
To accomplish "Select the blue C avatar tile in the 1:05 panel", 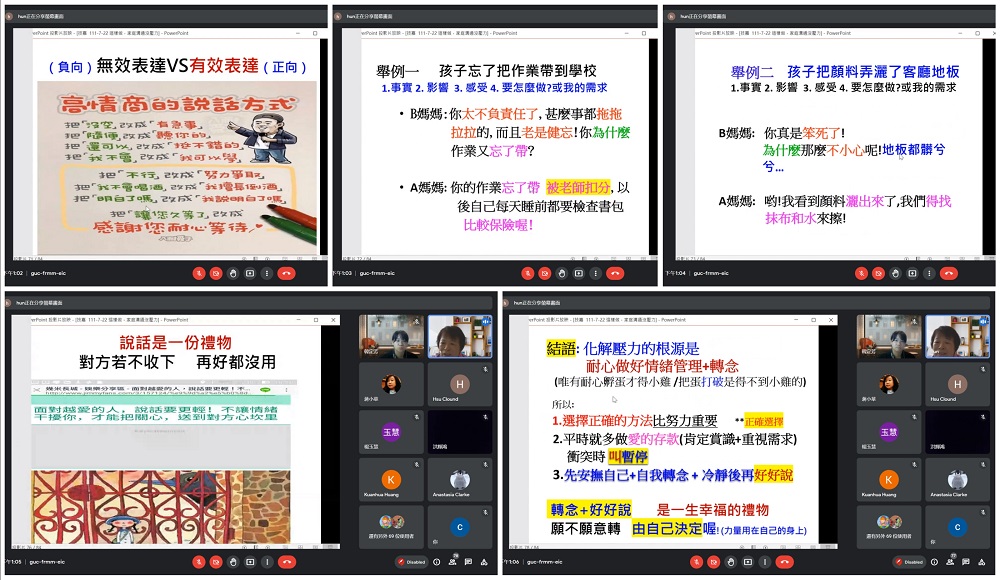I will coord(459,527).
